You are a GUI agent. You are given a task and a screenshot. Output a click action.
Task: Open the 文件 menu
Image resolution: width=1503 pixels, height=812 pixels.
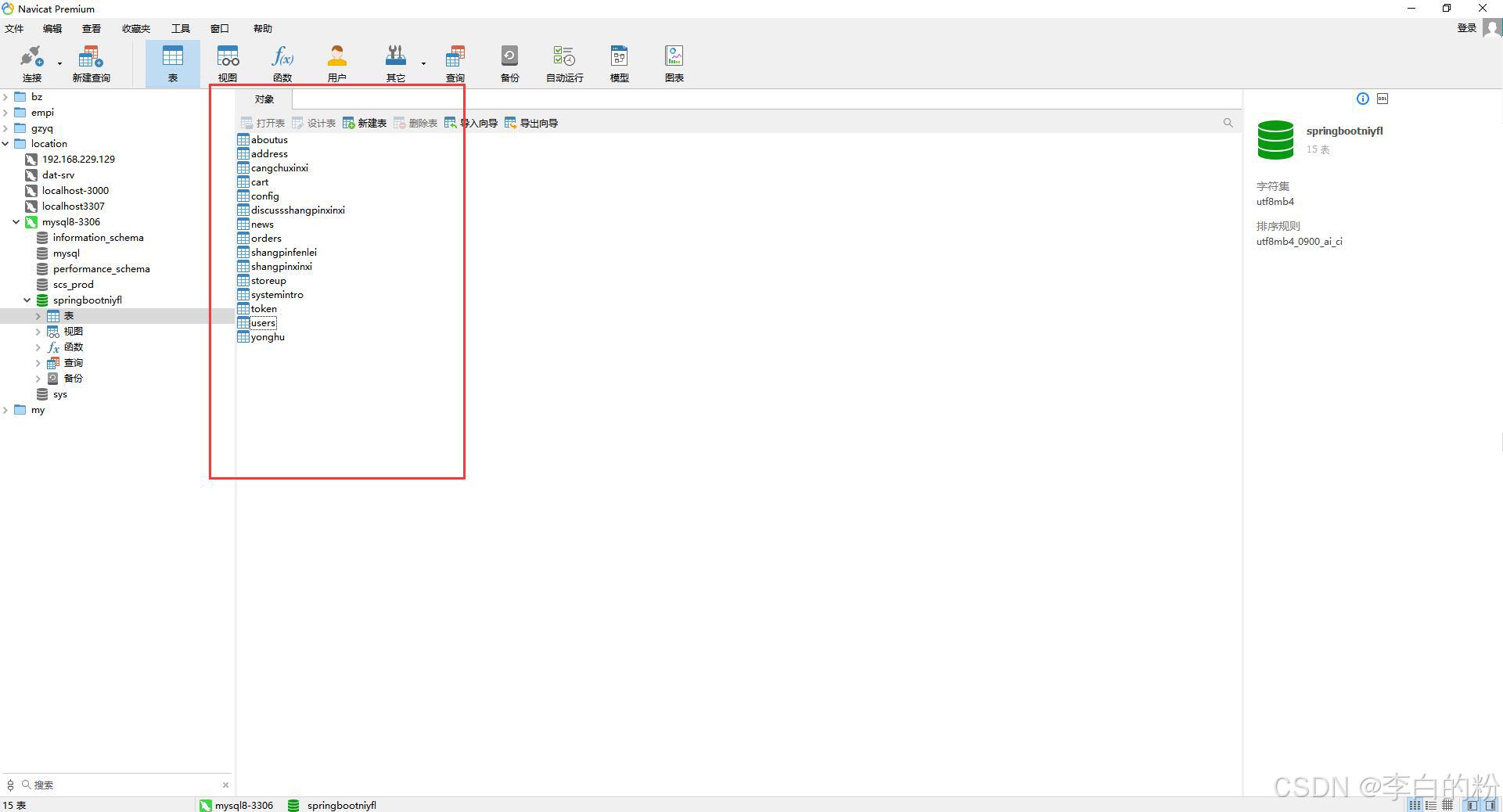click(x=14, y=28)
